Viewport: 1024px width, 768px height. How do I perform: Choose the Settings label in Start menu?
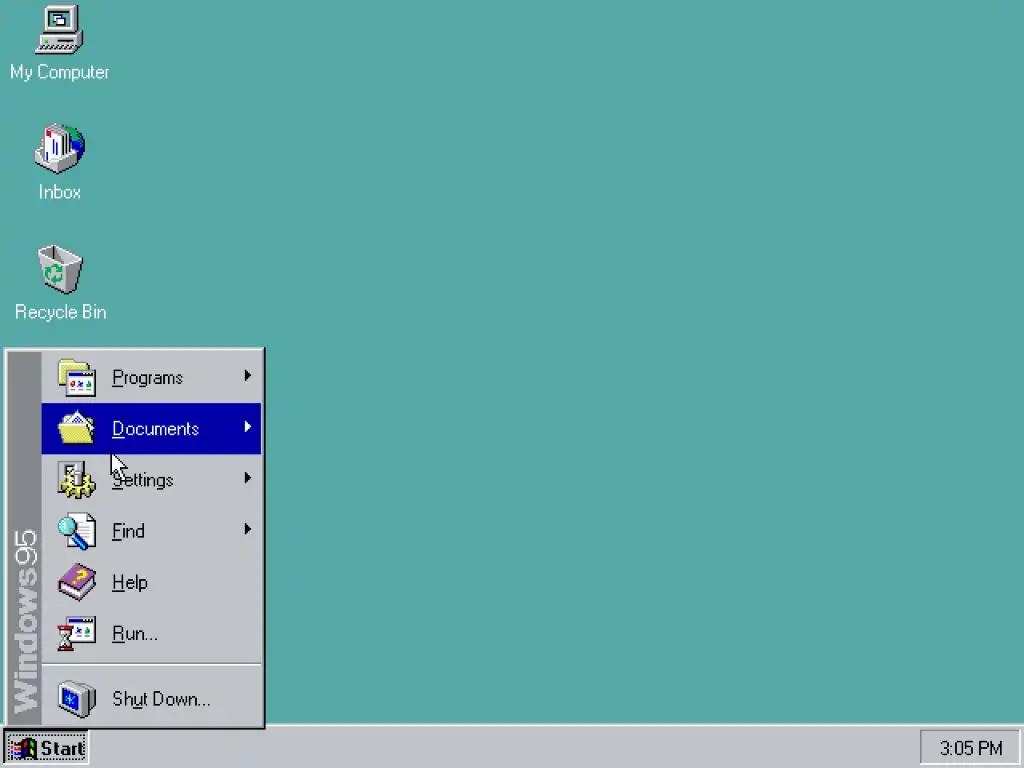coord(143,481)
